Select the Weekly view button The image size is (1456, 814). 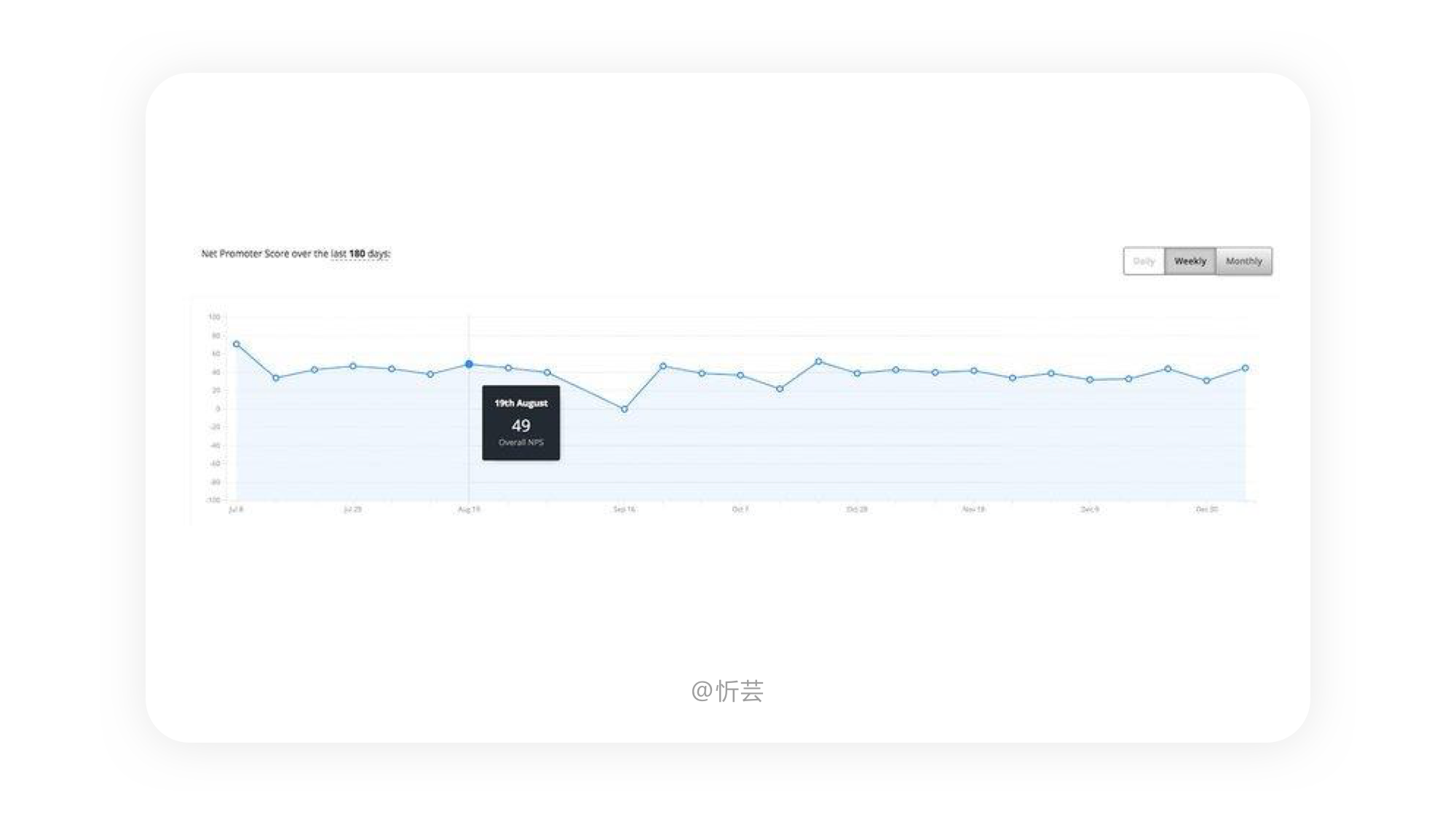tap(1190, 261)
